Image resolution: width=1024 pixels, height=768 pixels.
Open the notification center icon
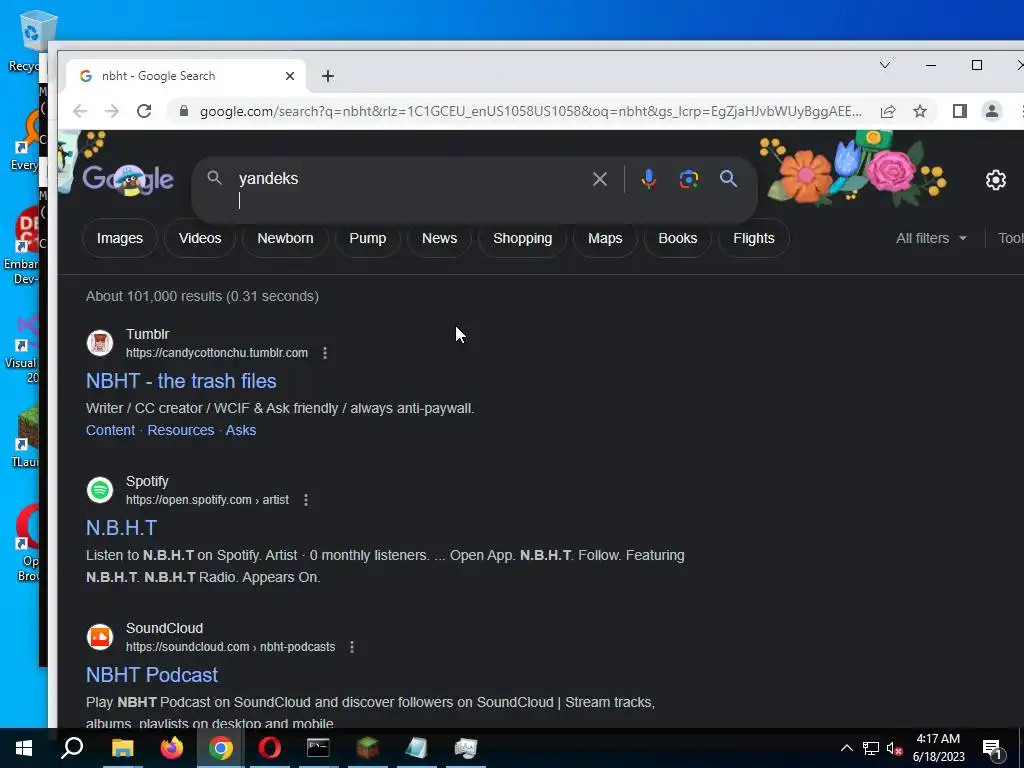[992, 750]
